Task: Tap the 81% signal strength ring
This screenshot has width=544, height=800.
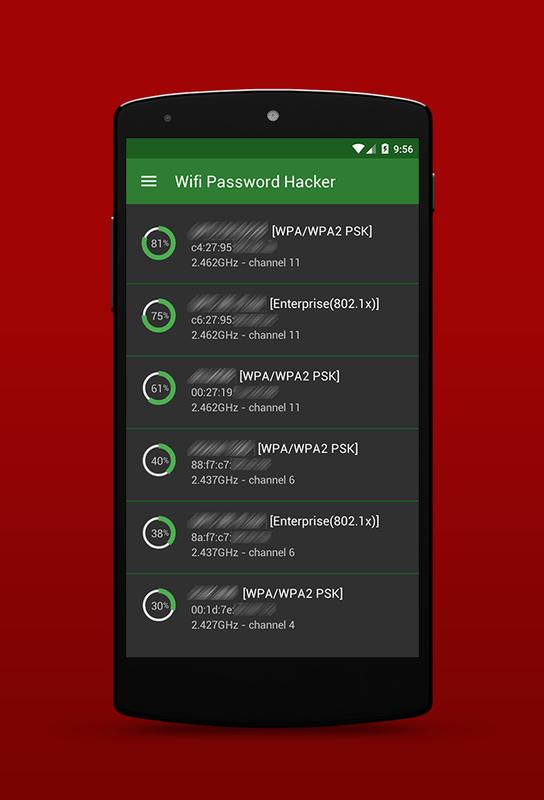Action: pos(159,243)
